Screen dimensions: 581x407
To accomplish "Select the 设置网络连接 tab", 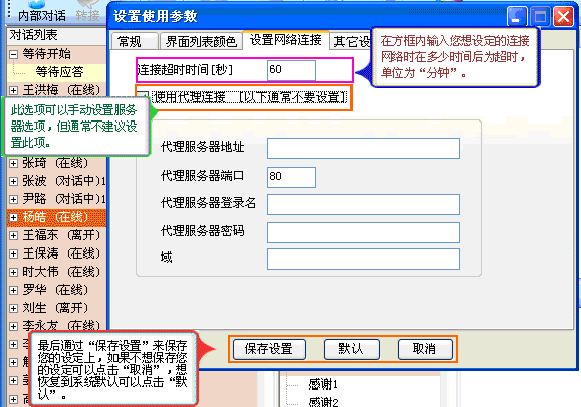I will [285, 40].
